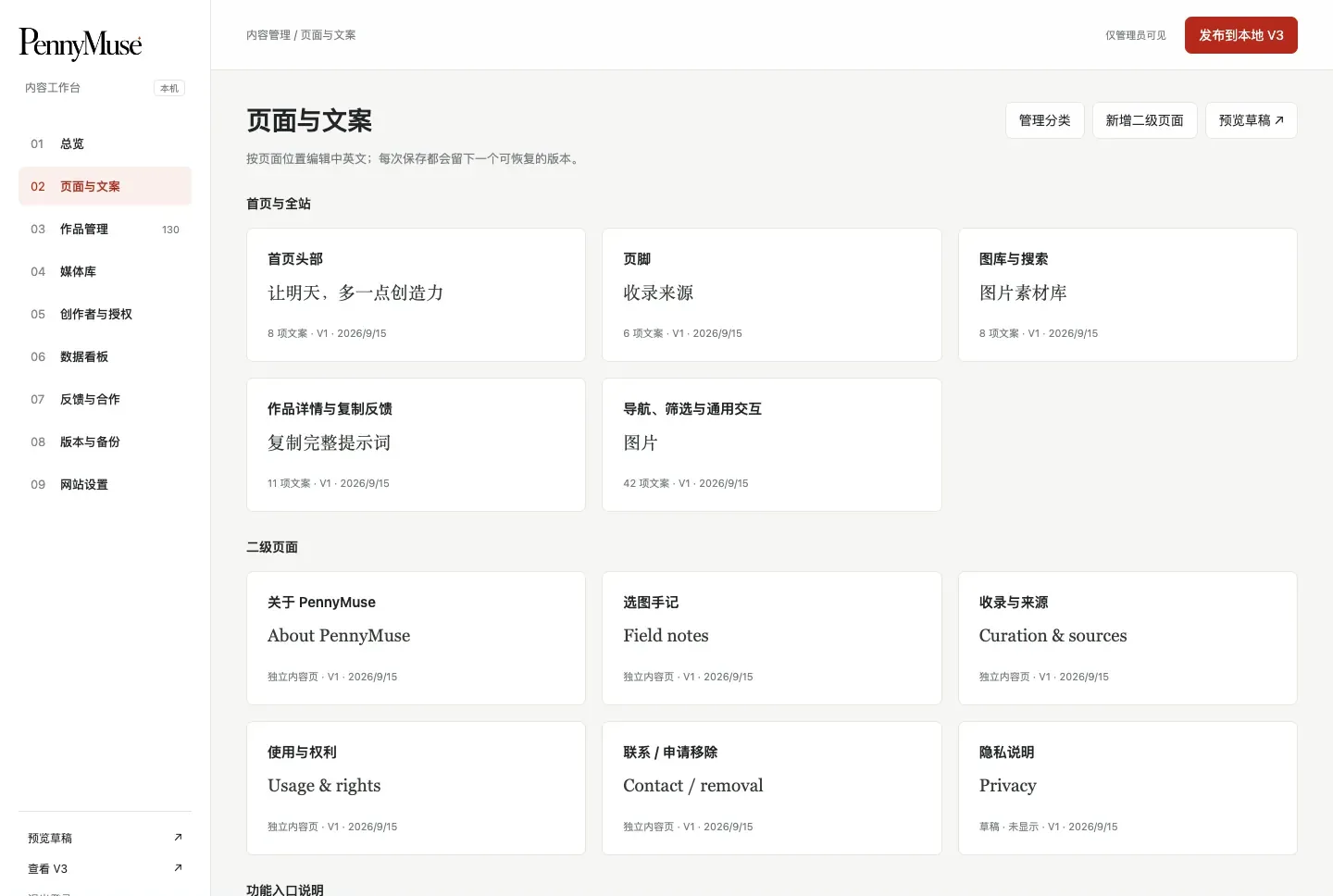Click the 本机 badge
The width and height of the screenshot is (1333, 896).
(169, 88)
